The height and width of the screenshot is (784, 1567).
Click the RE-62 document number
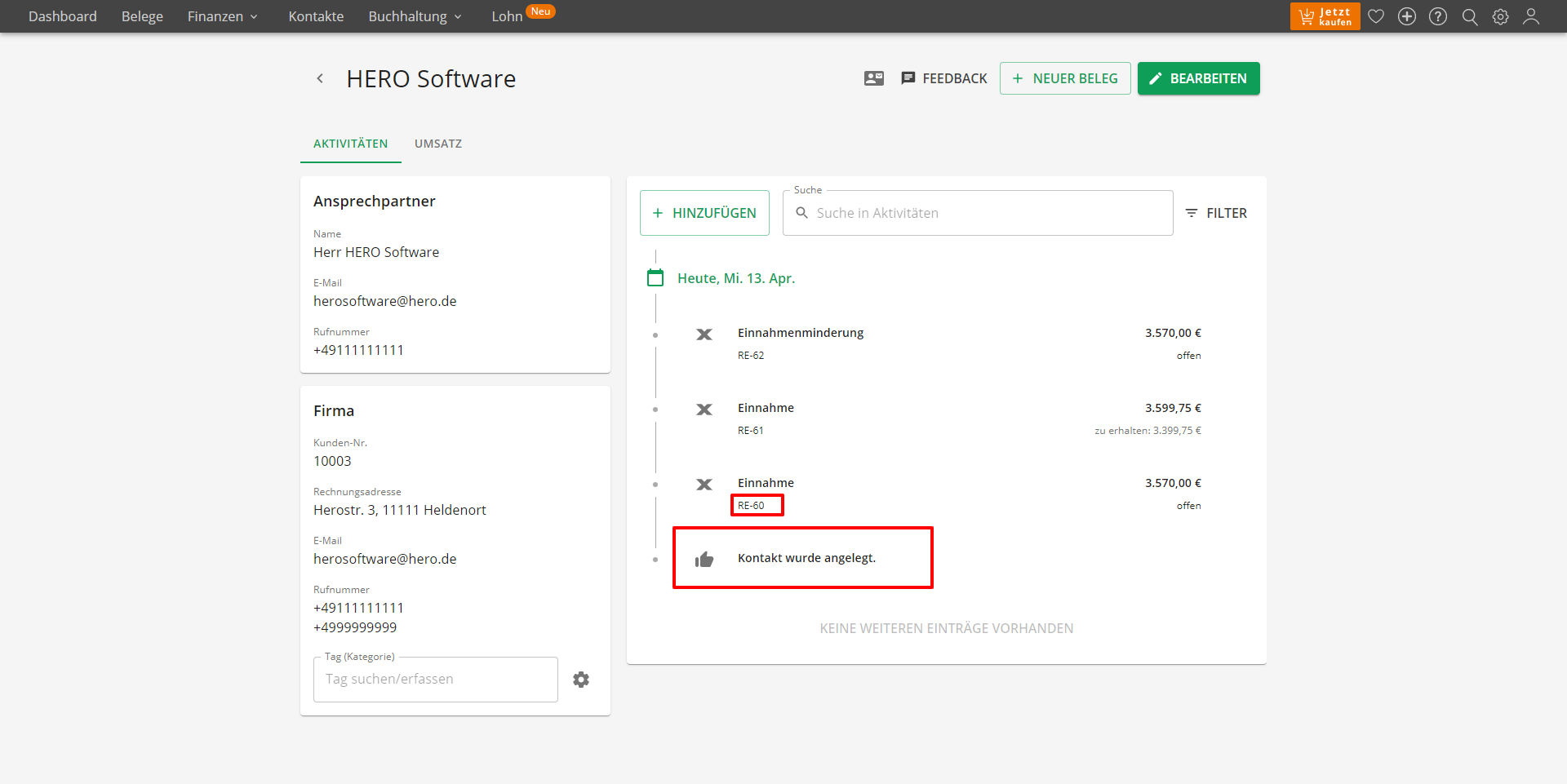(x=751, y=356)
